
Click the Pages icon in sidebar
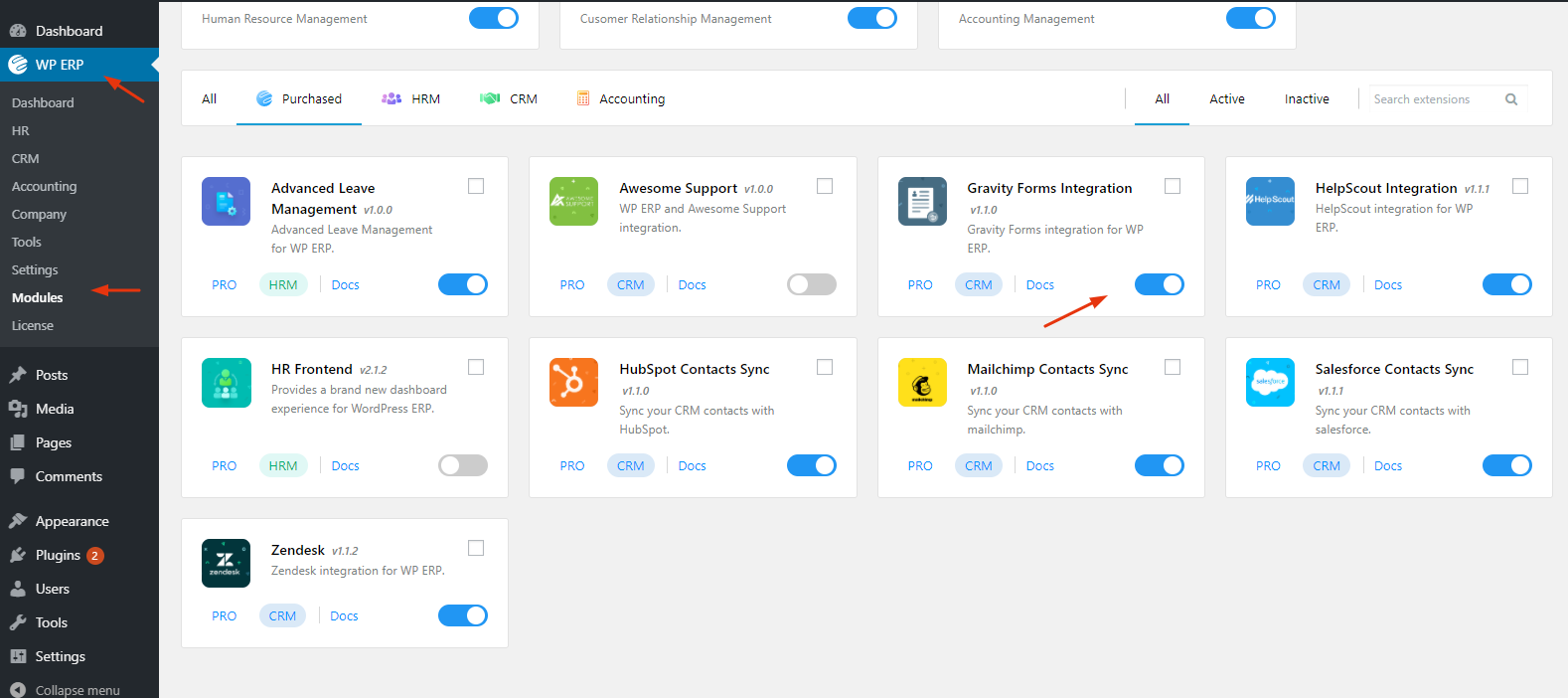coord(18,442)
